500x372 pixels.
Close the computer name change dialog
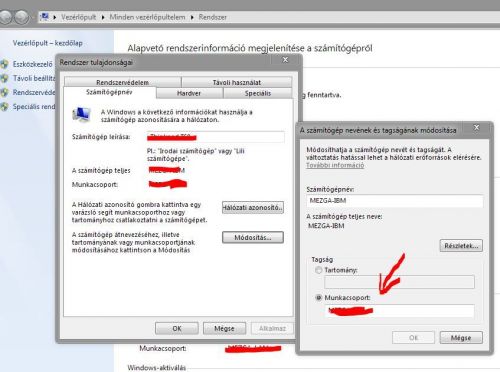[476, 127]
